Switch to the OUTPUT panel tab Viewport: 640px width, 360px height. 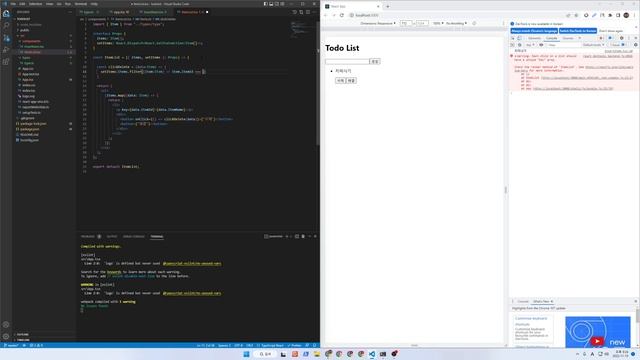[x=112, y=236]
